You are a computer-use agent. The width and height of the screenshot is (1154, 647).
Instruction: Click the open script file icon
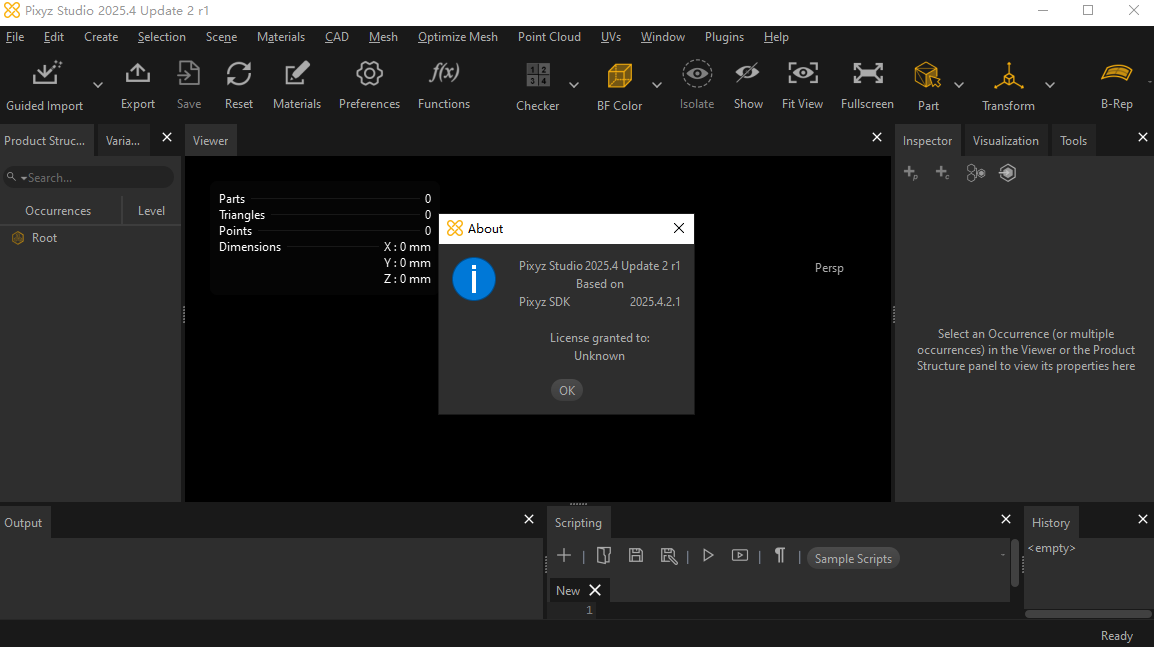[603, 556]
